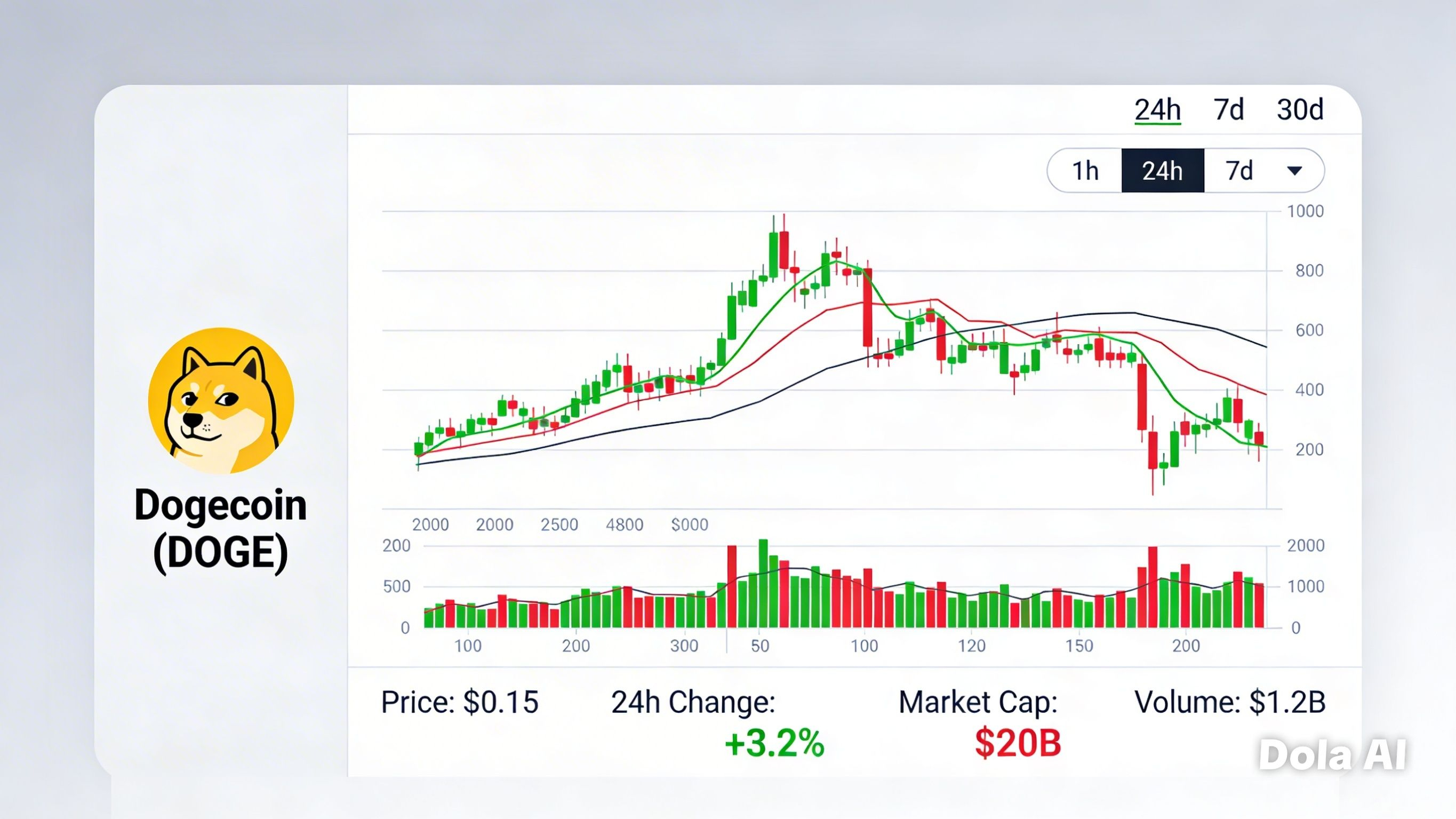Click the tallest red volume bar on right
This screenshot has width=1456, height=819.
pyautogui.click(x=1153, y=586)
